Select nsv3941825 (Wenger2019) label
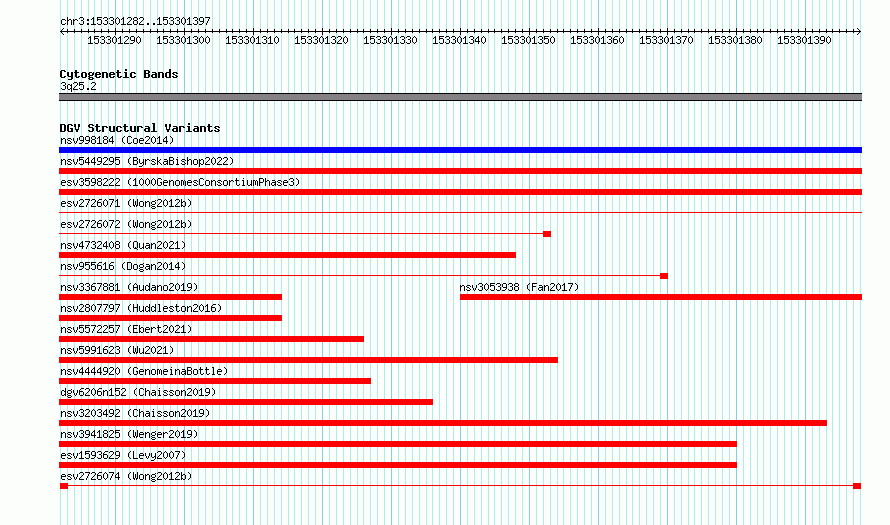The height and width of the screenshot is (525, 890). point(129,434)
